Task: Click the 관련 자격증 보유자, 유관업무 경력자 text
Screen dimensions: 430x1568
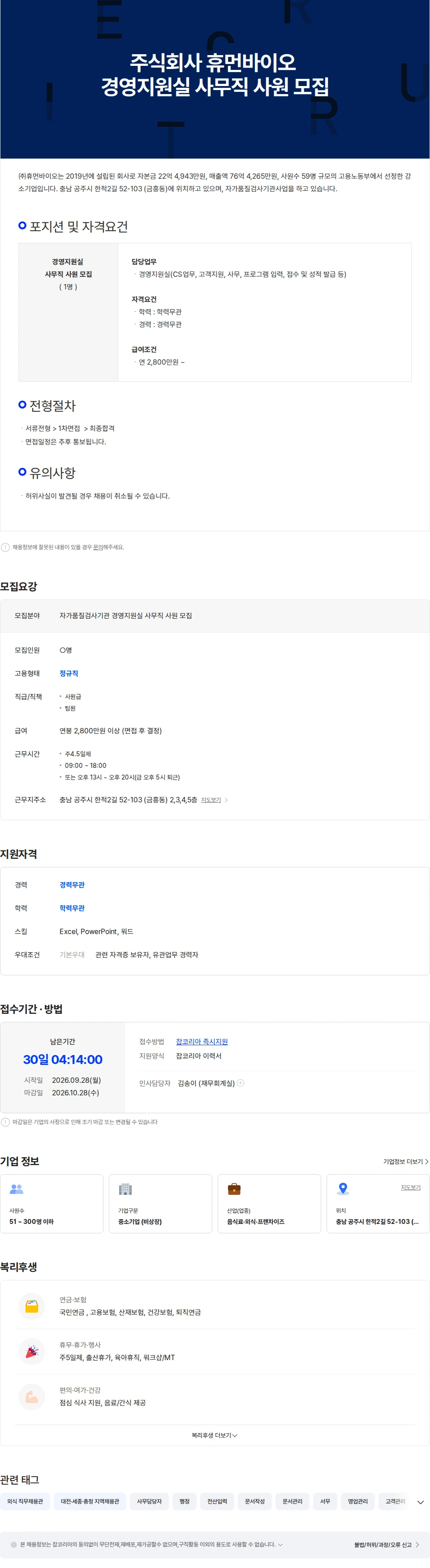Action: [146, 954]
